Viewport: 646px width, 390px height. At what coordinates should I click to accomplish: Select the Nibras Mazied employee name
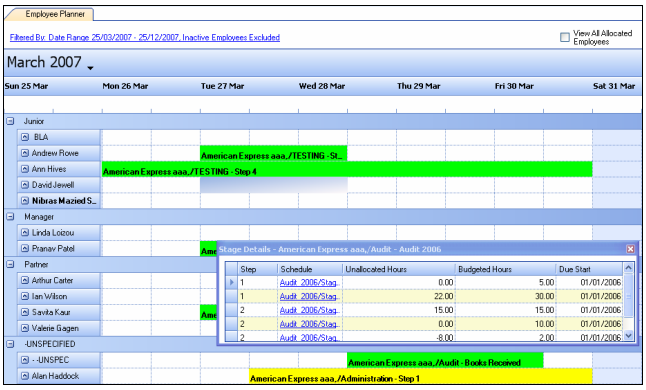pos(64,201)
